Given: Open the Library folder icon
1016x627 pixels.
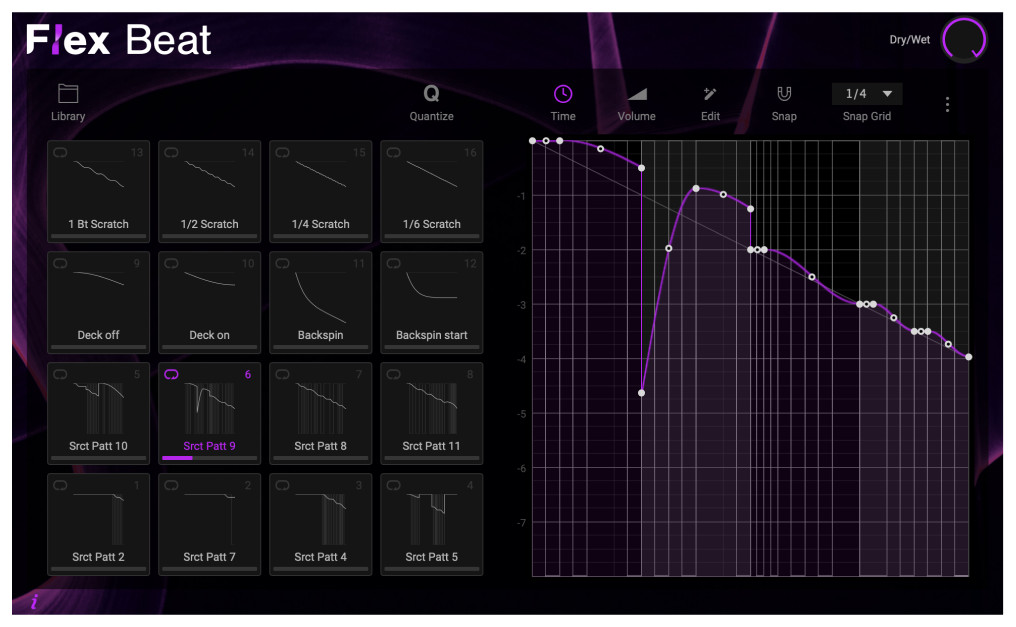Looking at the screenshot, I should pyautogui.click(x=68, y=94).
